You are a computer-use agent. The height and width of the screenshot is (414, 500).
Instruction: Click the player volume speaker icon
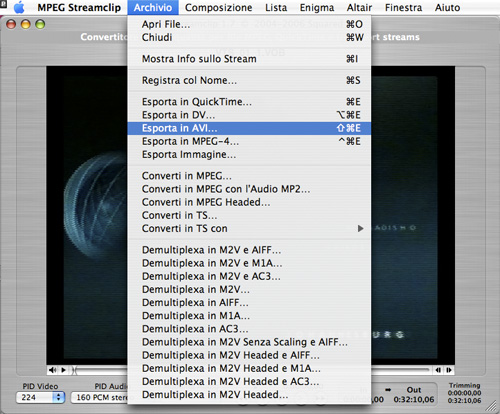52,370
